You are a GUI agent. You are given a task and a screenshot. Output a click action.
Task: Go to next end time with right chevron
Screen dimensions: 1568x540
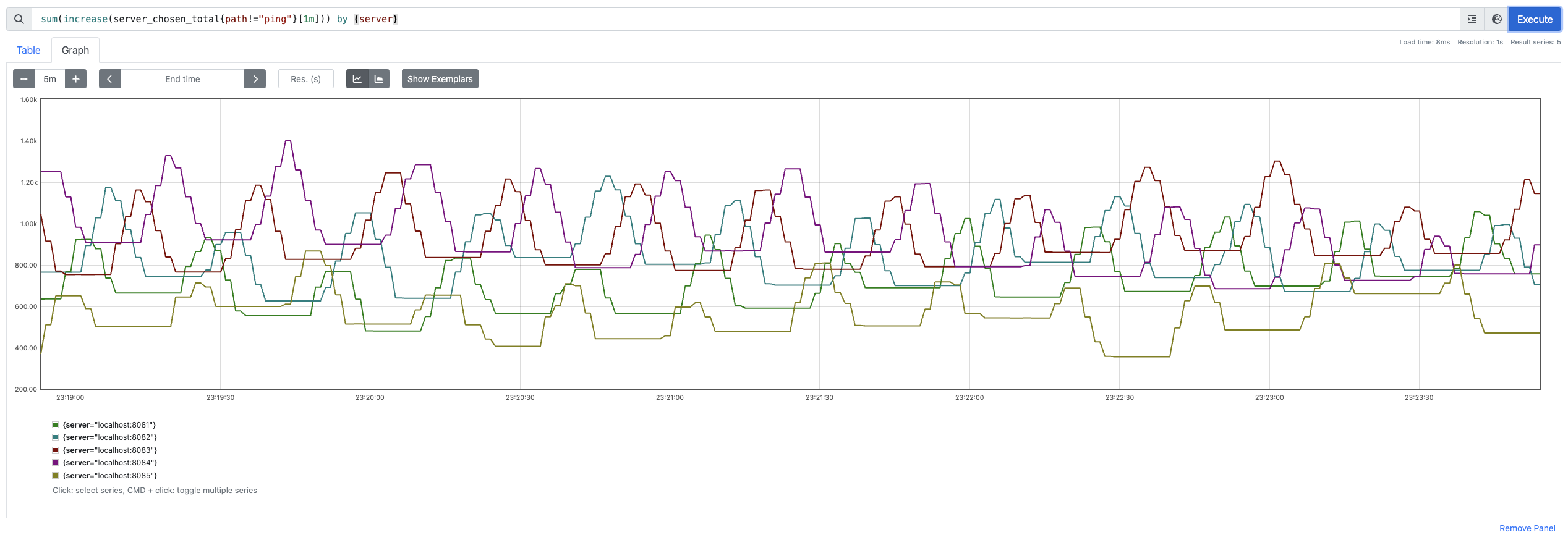coord(255,79)
